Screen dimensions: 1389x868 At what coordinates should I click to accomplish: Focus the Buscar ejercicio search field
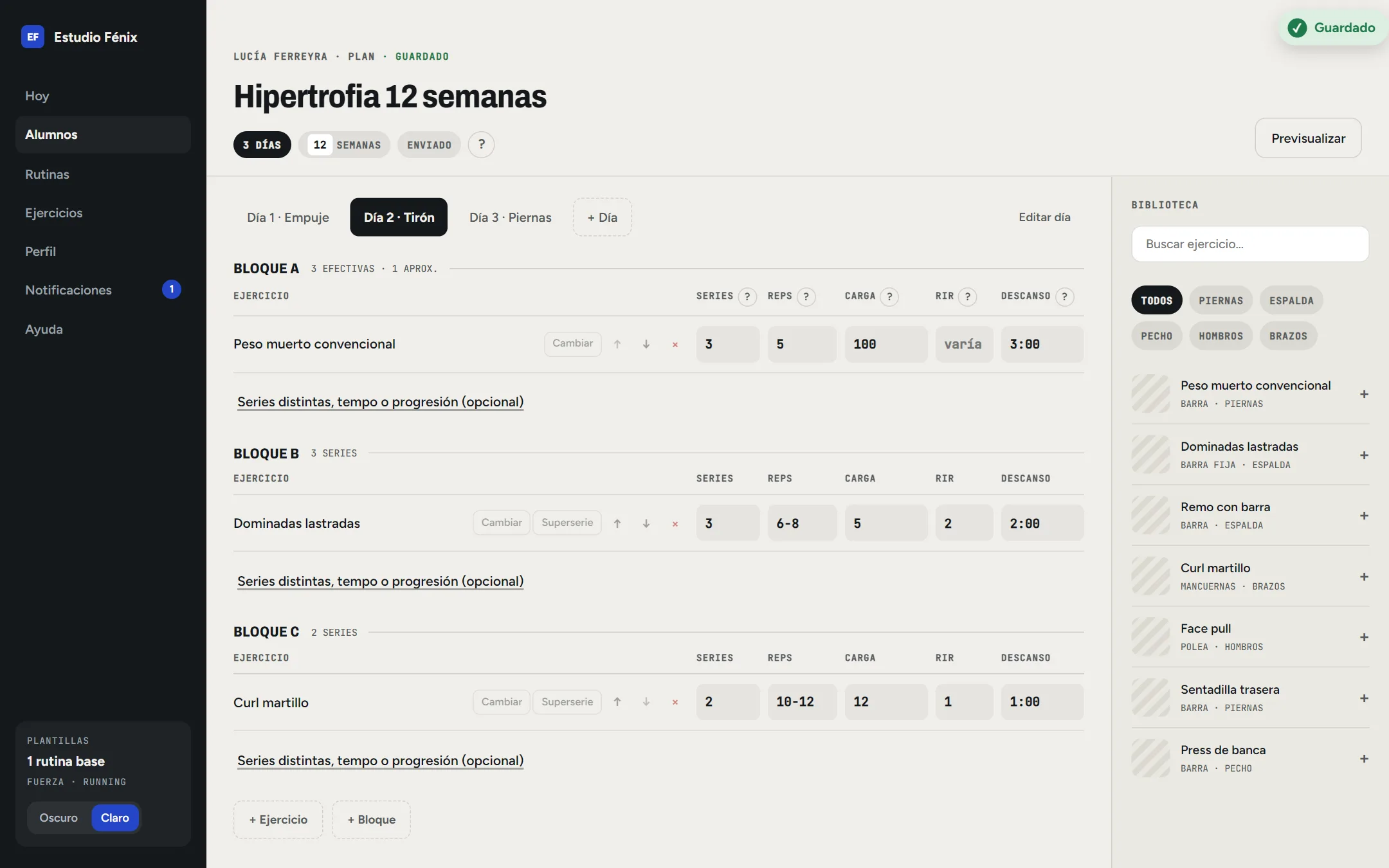pyautogui.click(x=1250, y=244)
